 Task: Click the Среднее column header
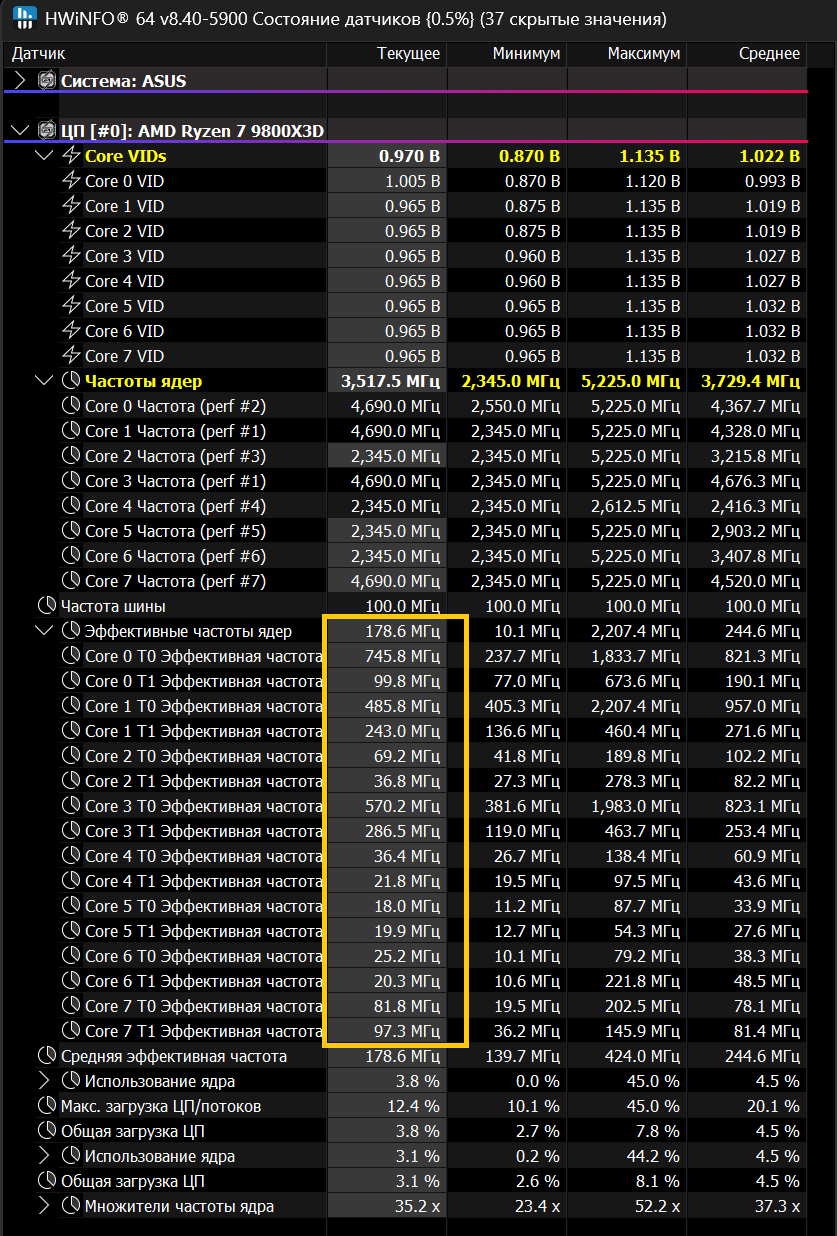tap(769, 53)
